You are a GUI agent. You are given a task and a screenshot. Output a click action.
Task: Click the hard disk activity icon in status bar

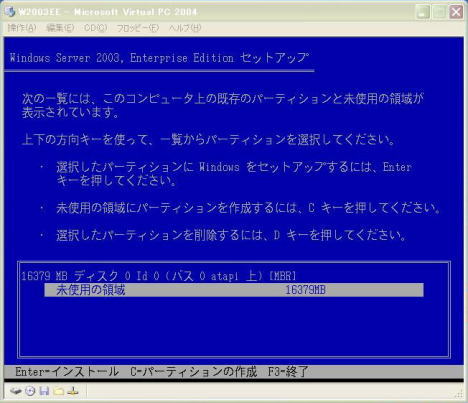(x=16, y=391)
